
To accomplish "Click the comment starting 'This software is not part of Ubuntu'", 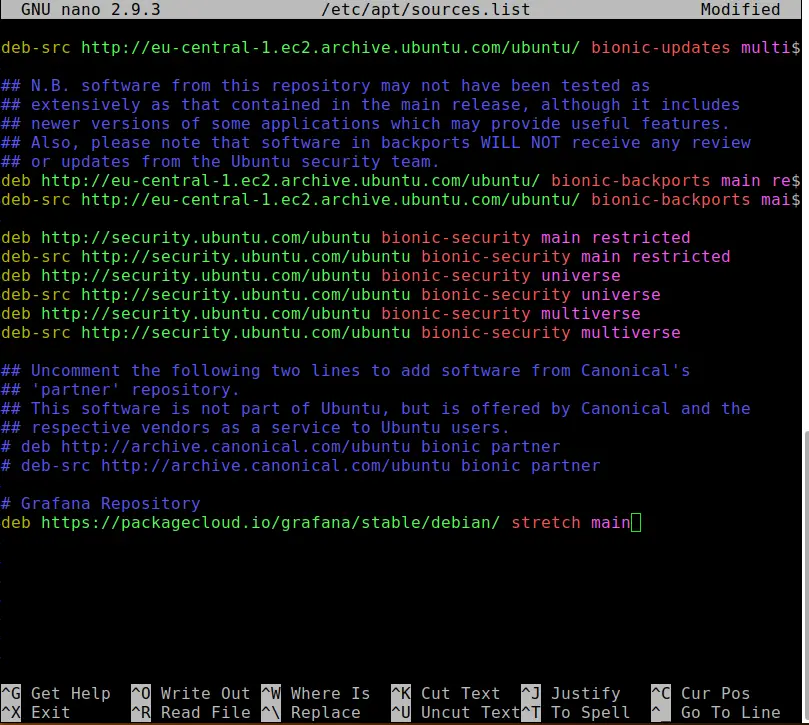I will coord(376,408).
